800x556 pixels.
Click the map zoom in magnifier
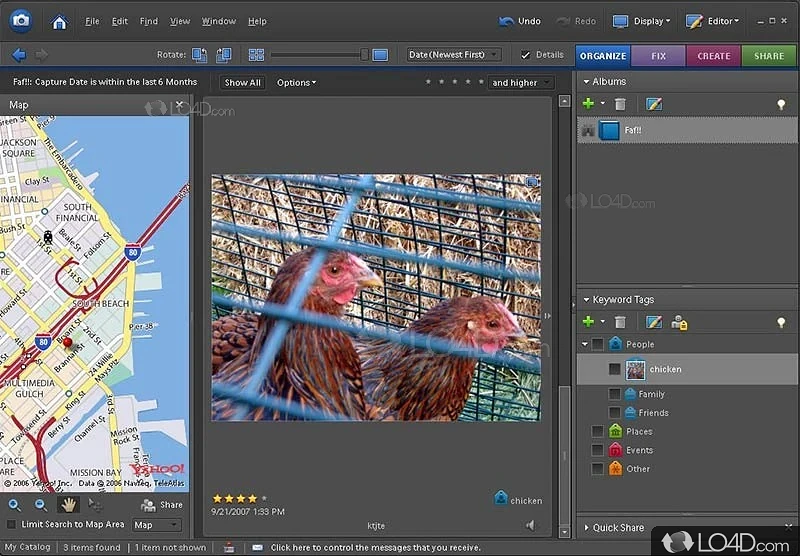[x=15, y=505]
